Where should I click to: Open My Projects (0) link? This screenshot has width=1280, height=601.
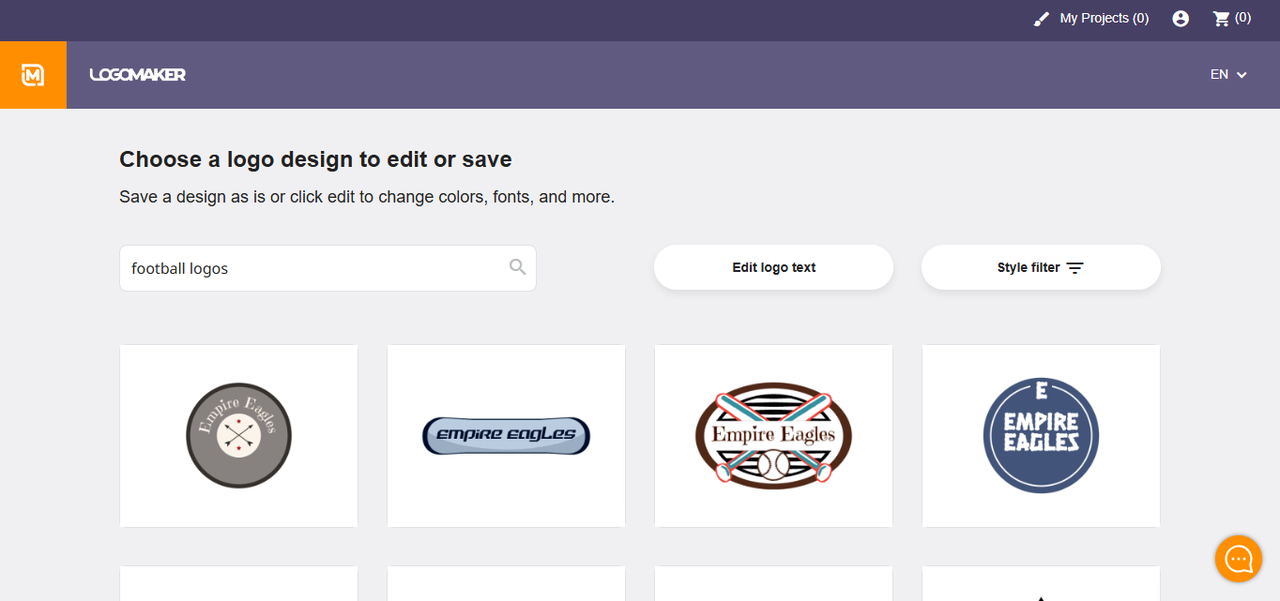1104,18
